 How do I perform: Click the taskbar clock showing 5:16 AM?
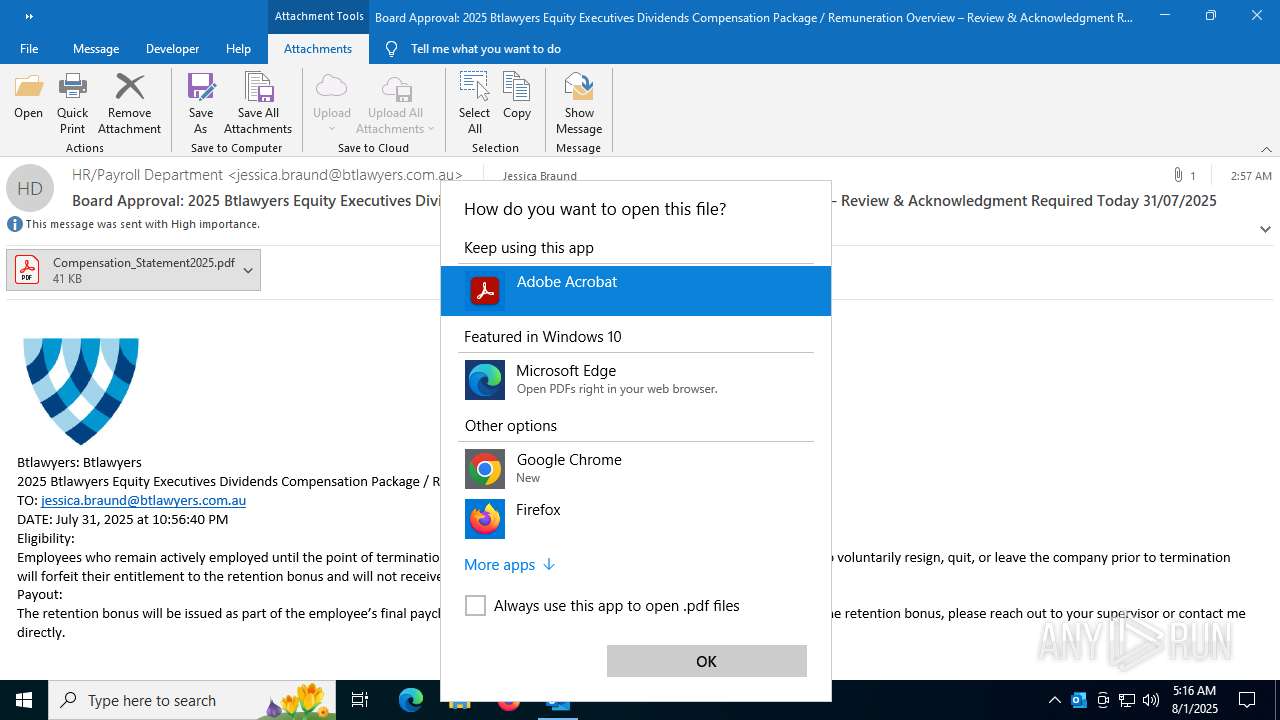[x=1195, y=700]
